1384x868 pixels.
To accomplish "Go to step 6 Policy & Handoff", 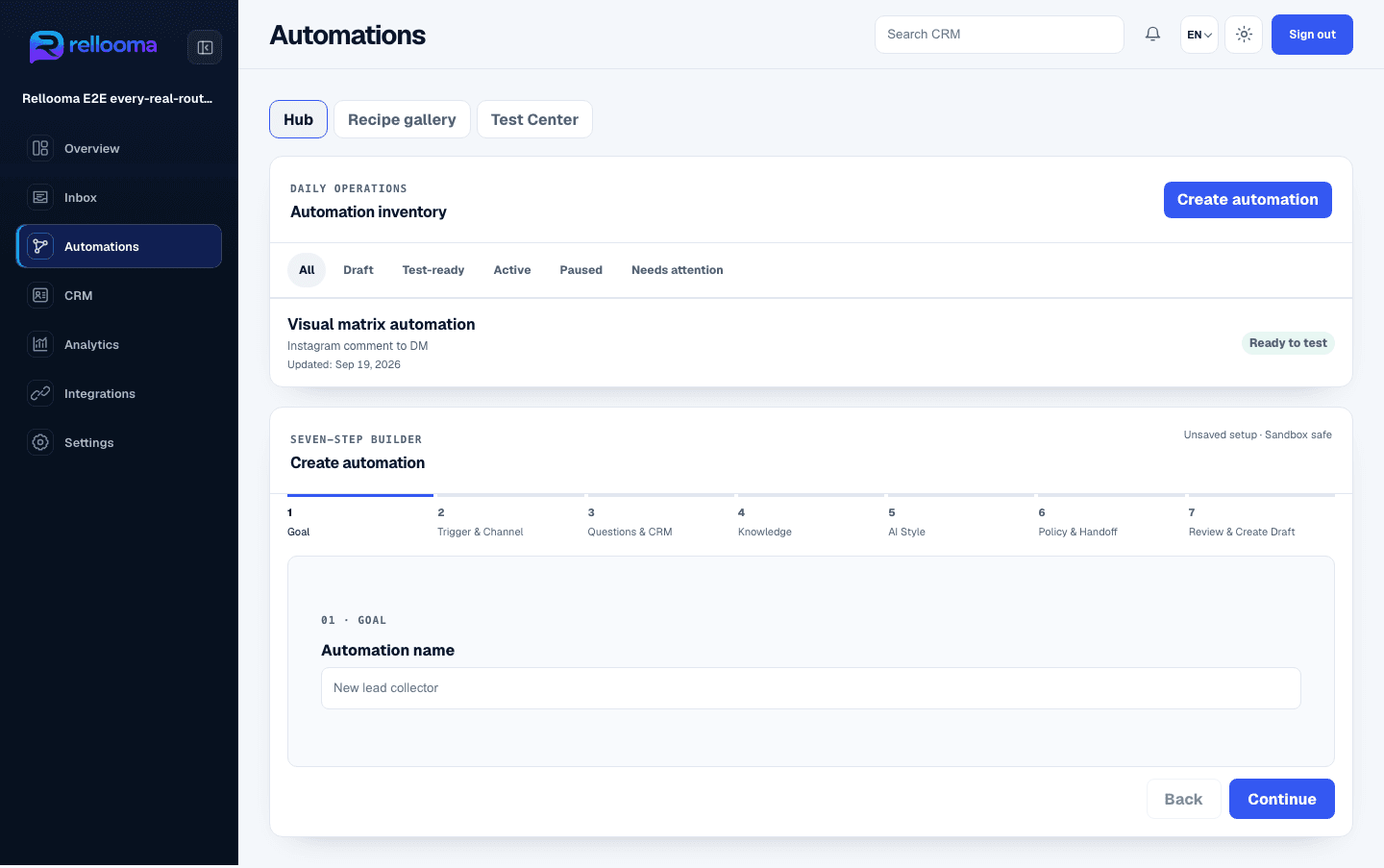I will [1111, 520].
